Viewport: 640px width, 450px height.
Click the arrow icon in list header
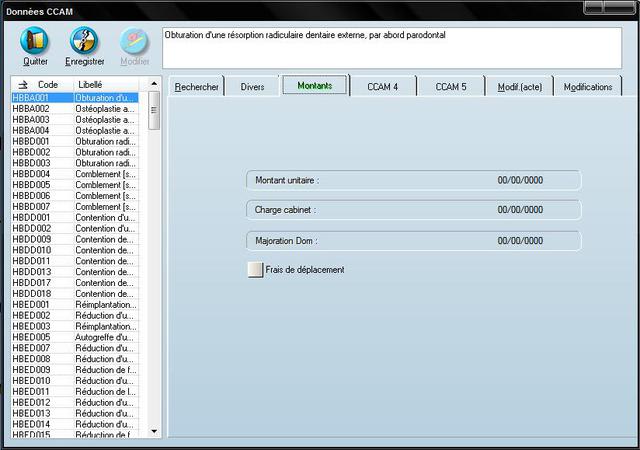pos(23,85)
